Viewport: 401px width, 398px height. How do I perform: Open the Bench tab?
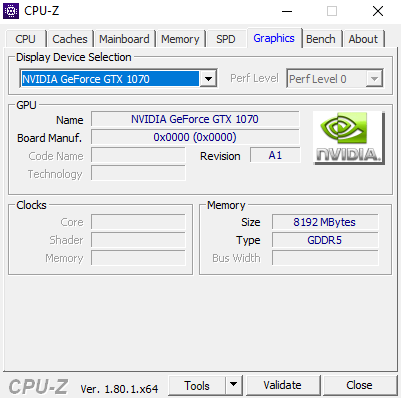point(321,39)
